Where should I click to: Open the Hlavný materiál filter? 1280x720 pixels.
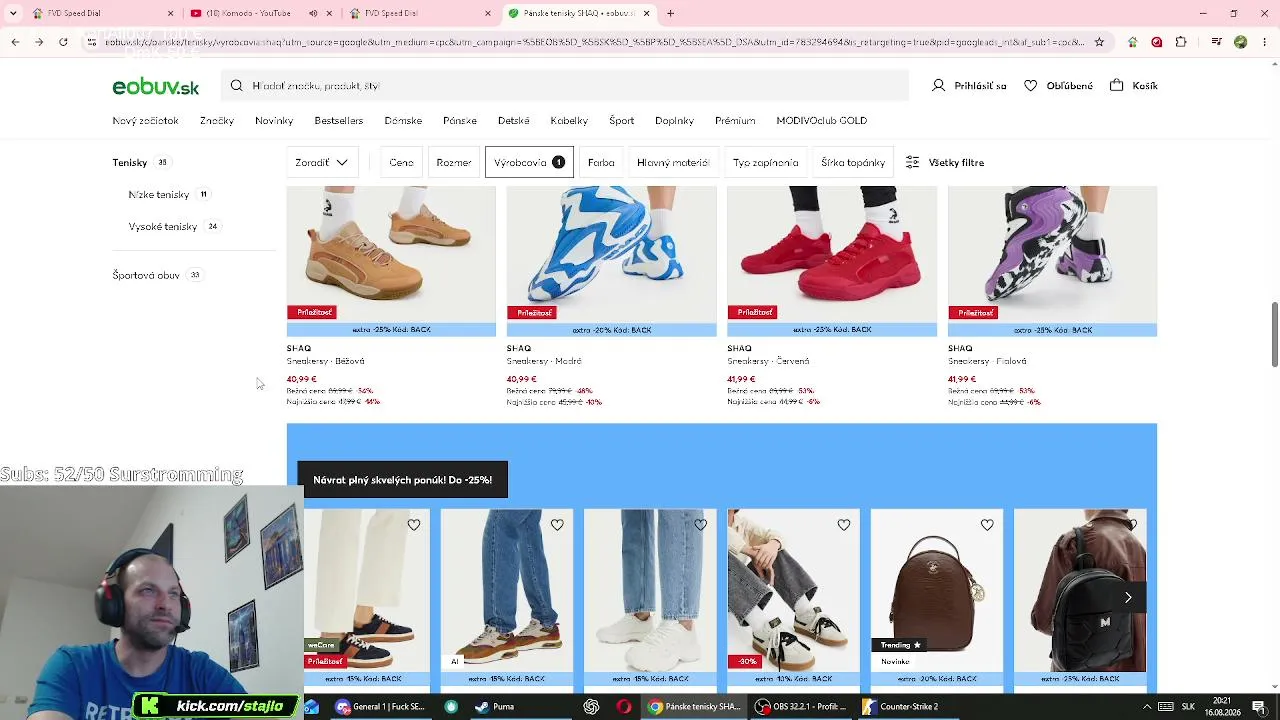(673, 162)
